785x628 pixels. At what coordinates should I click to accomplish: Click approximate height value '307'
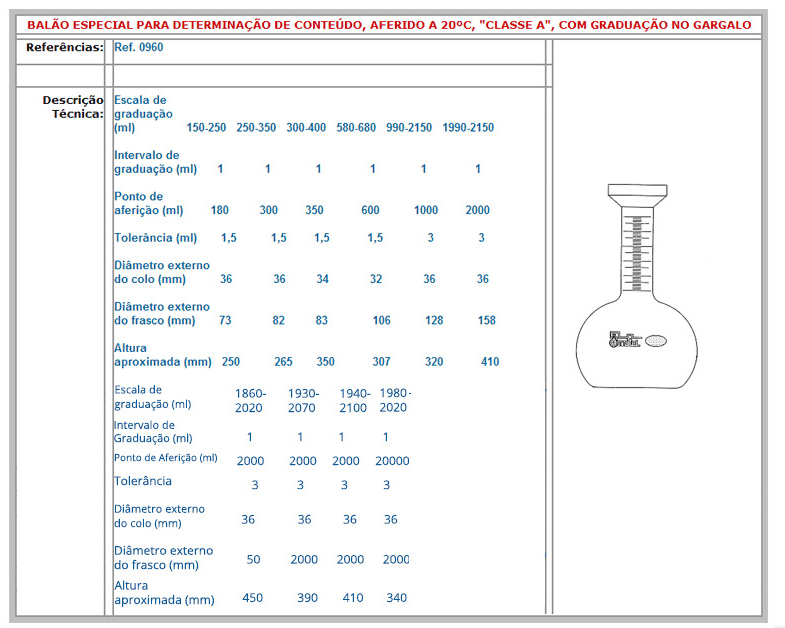point(381,362)
